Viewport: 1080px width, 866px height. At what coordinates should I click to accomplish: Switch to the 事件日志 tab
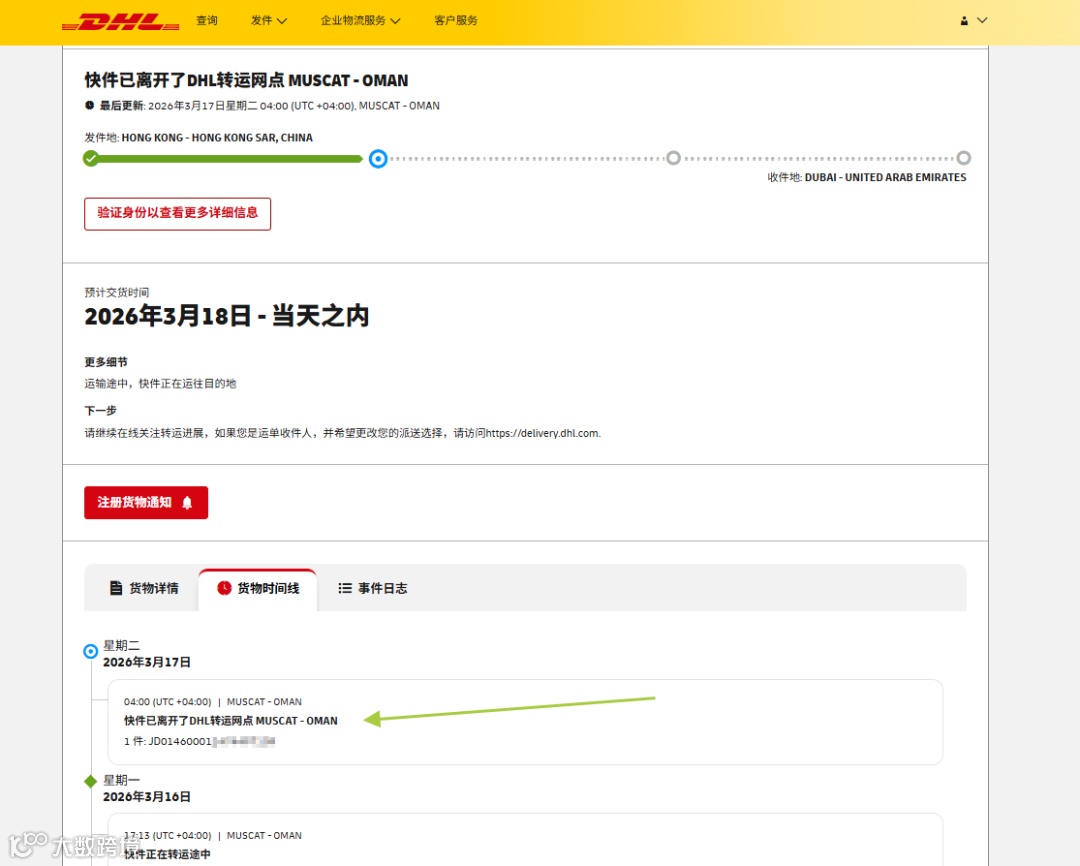point(373,588)
